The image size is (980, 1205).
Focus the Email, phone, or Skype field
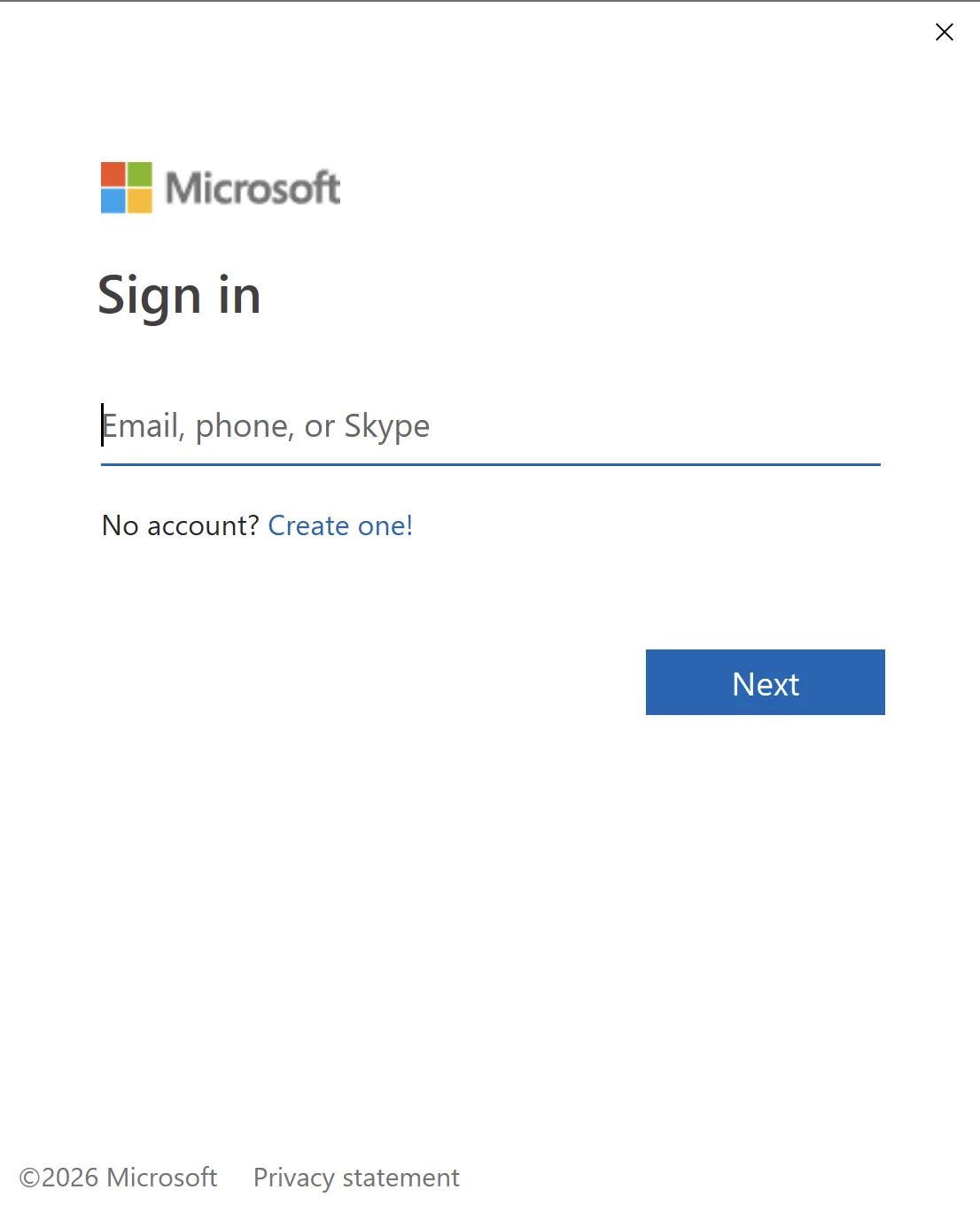(x=491, y=427)
